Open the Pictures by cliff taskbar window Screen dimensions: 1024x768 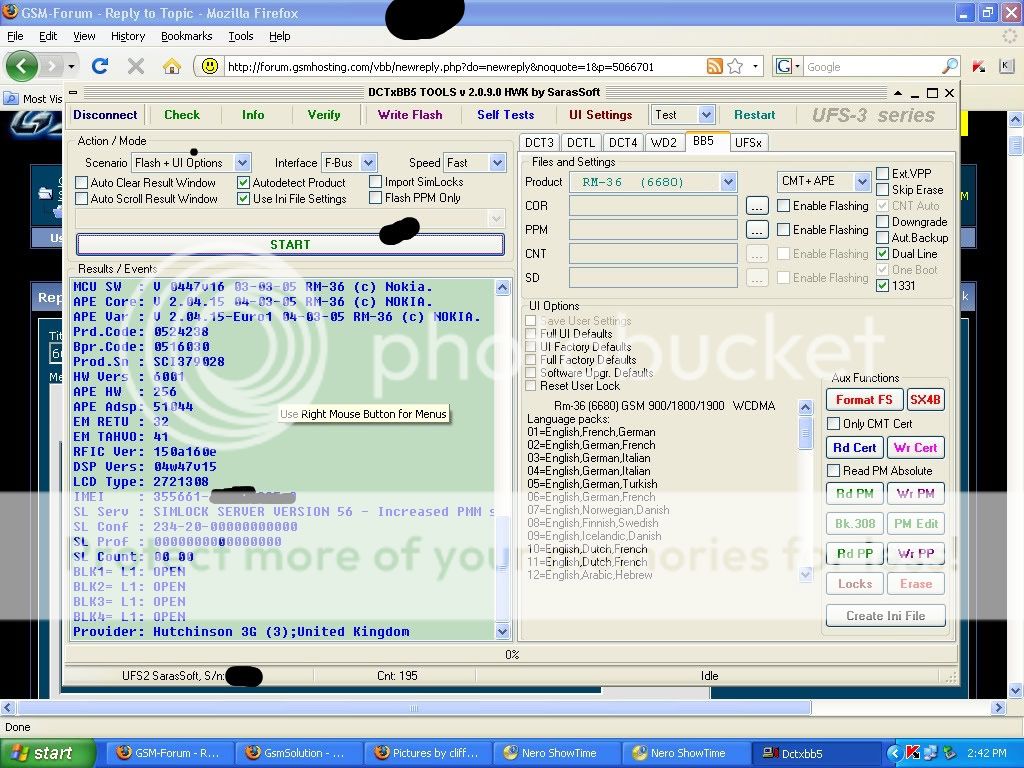427,753
